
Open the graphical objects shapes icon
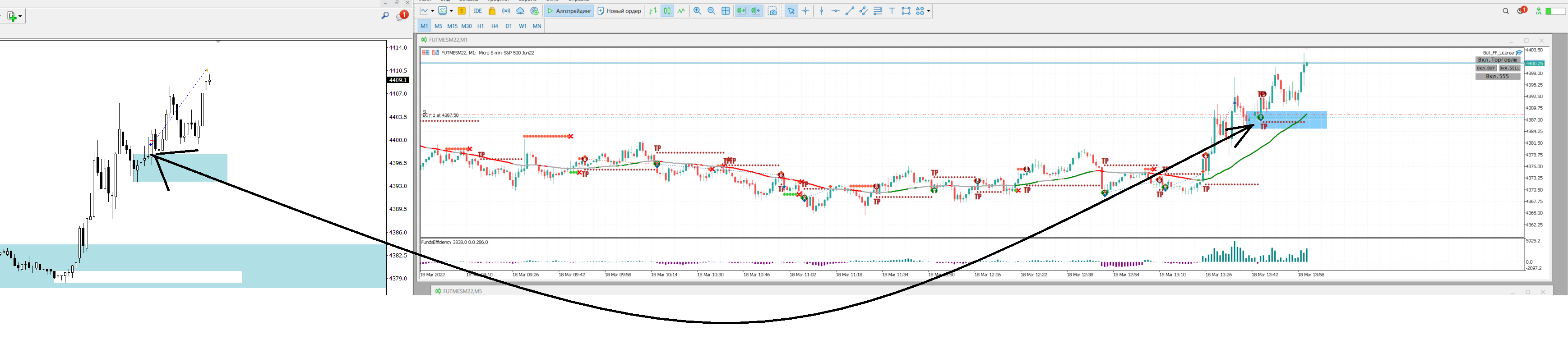(x=920, y=11)
